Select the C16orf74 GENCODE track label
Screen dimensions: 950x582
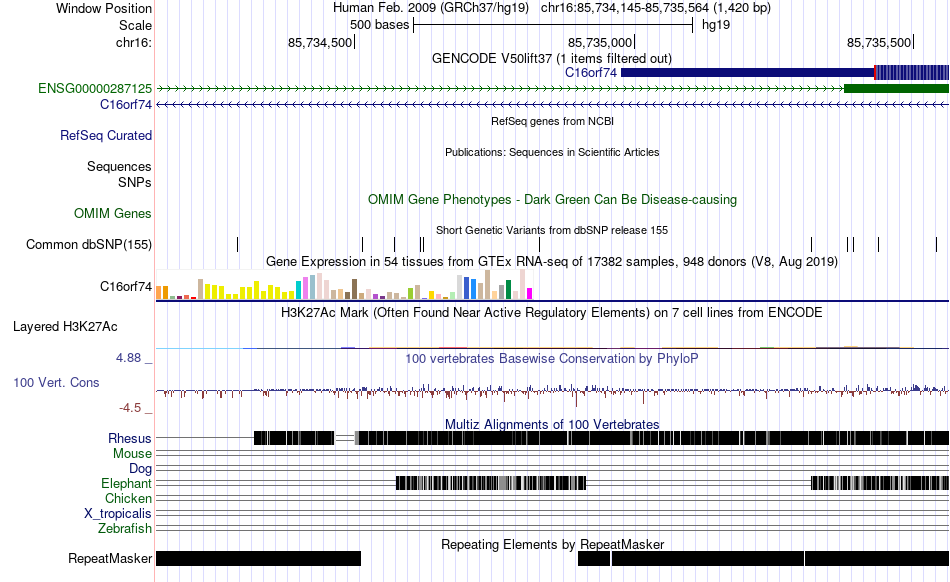click(x=125, y=104)
